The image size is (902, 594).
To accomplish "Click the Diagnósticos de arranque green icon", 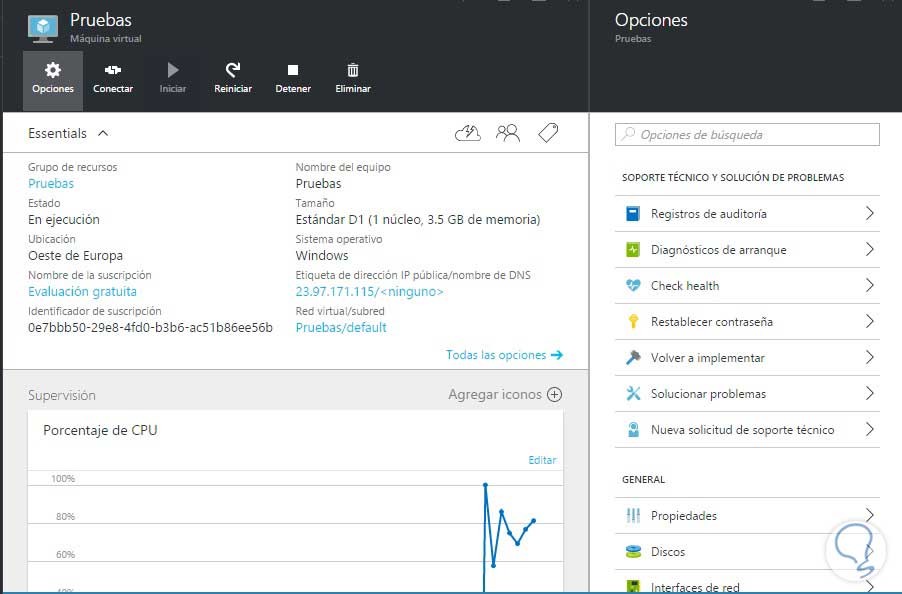I will coord(633,250).
